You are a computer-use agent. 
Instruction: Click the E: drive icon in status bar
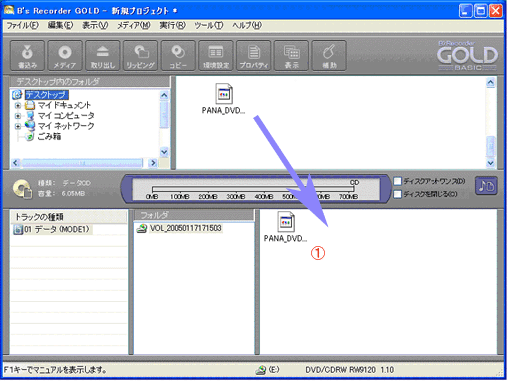261,370
